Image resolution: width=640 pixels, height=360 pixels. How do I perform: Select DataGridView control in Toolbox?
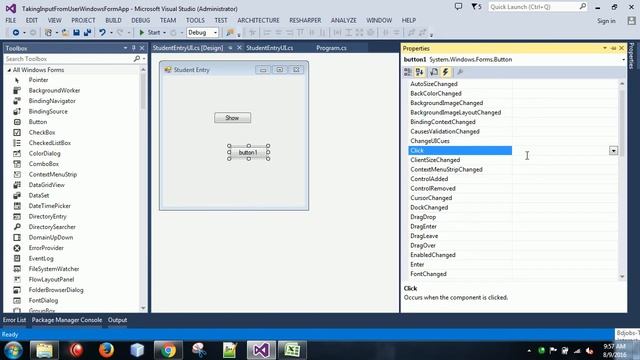(47, 185)
